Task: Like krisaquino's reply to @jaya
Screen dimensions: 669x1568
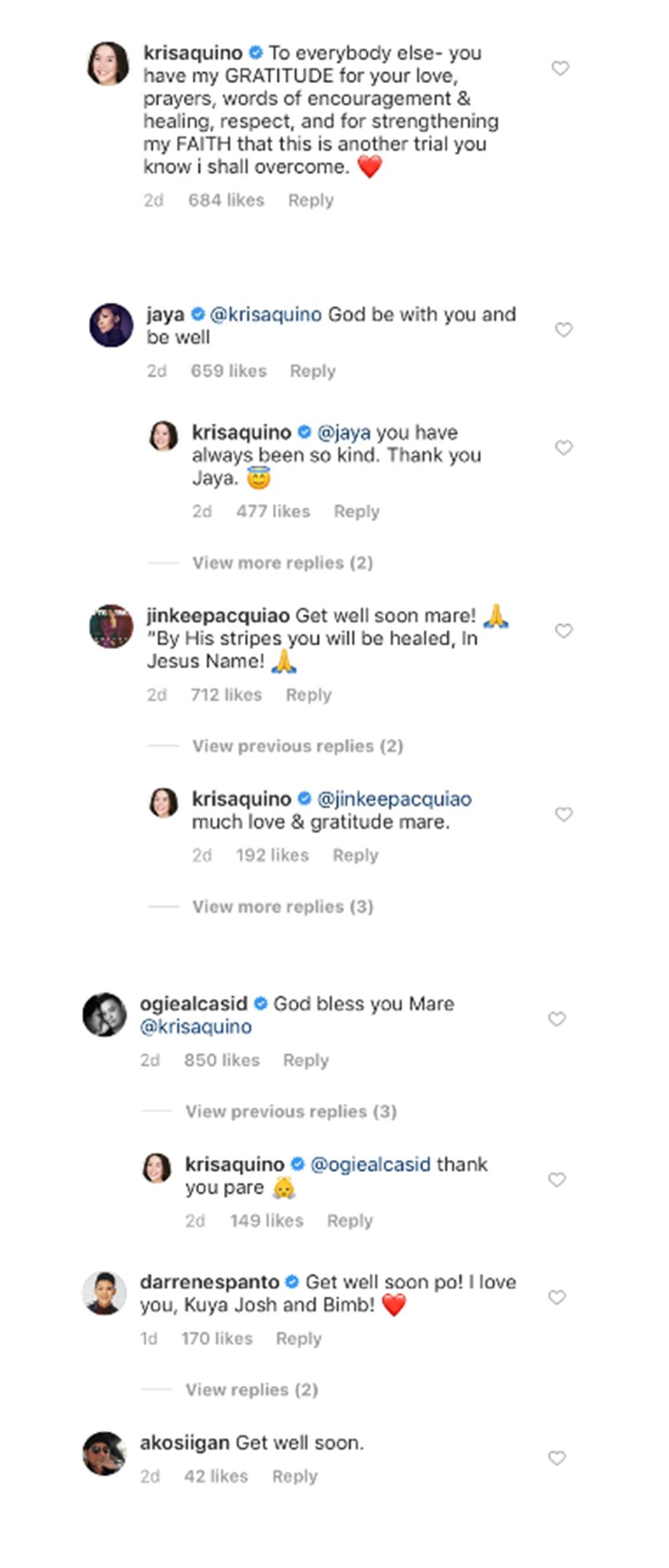Action: 564,447
